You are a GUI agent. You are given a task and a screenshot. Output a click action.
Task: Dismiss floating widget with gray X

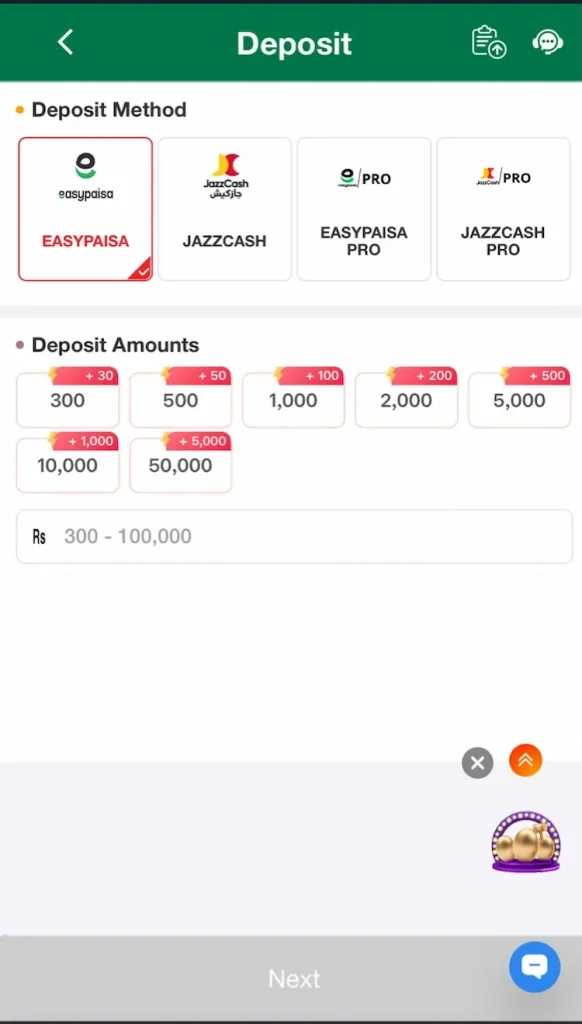pos(477,763)
